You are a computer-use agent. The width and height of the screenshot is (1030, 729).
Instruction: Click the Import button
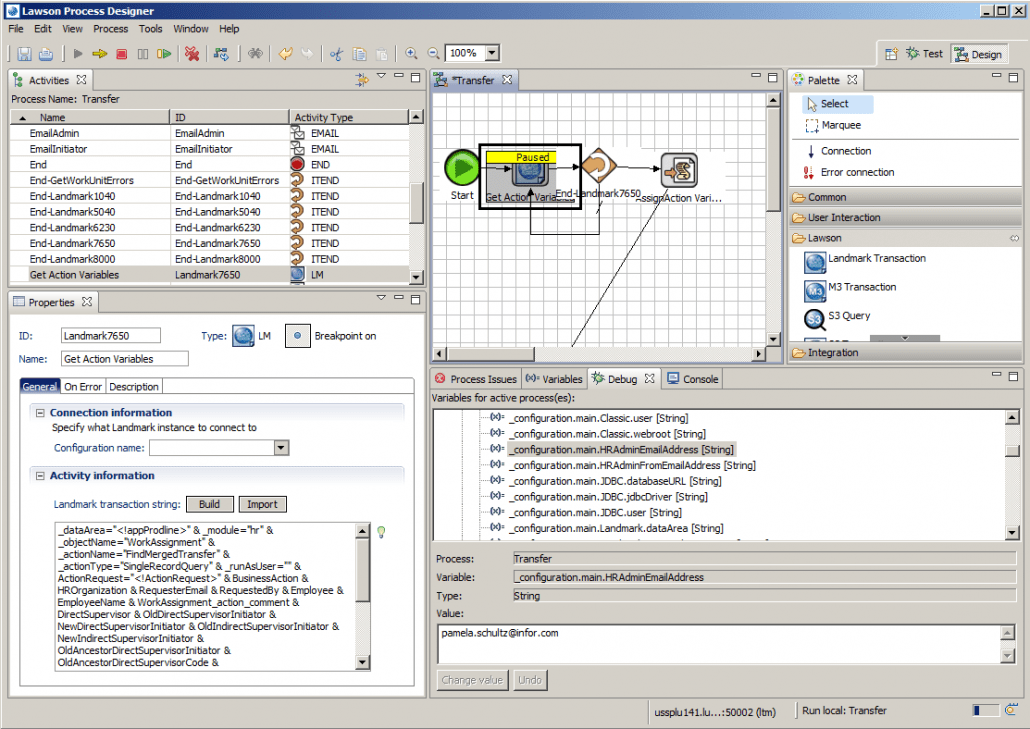[x=262, y=504]
